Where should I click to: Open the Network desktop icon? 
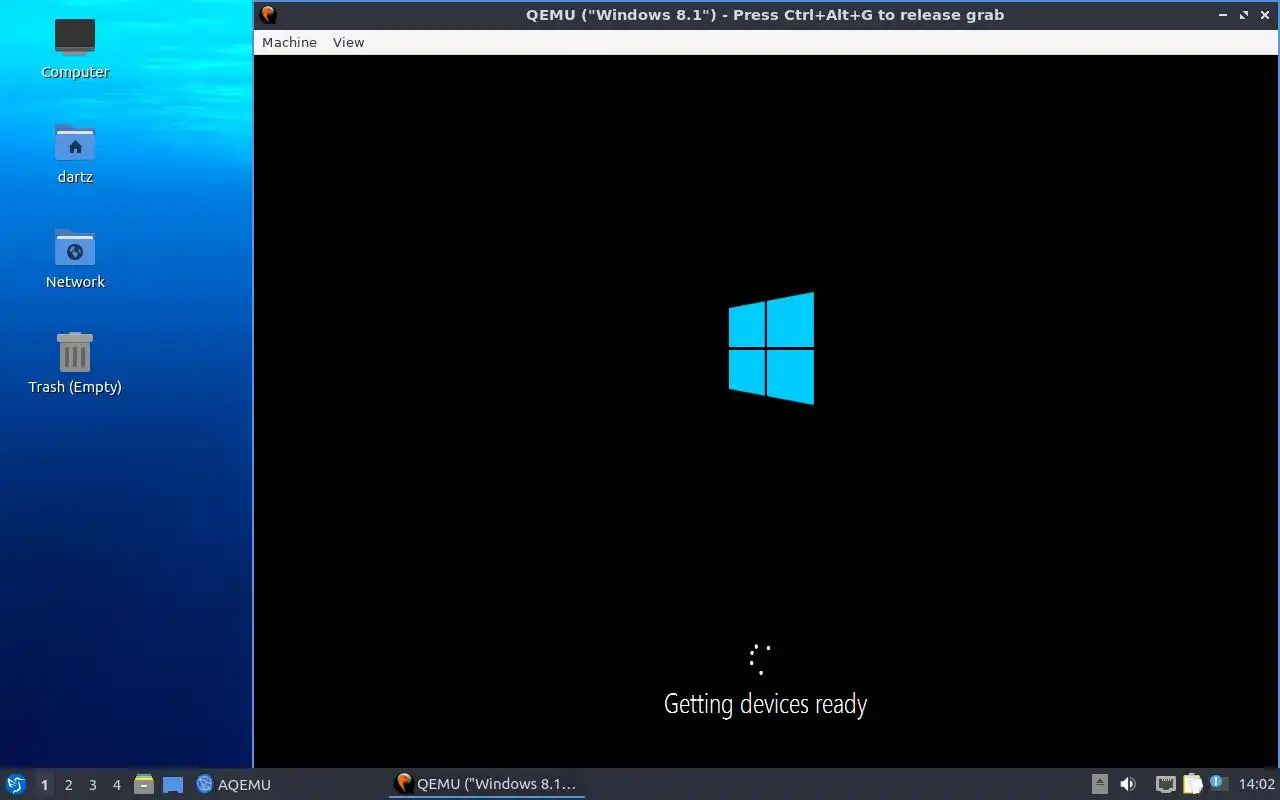click(x=75, y=258)
